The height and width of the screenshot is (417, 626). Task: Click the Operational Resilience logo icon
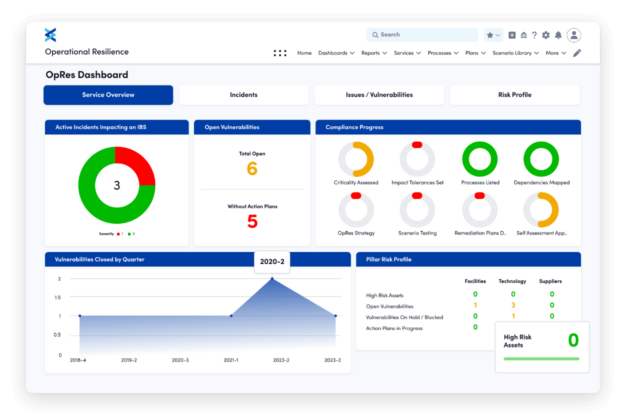pyautogui.click(x=51, y=35)
